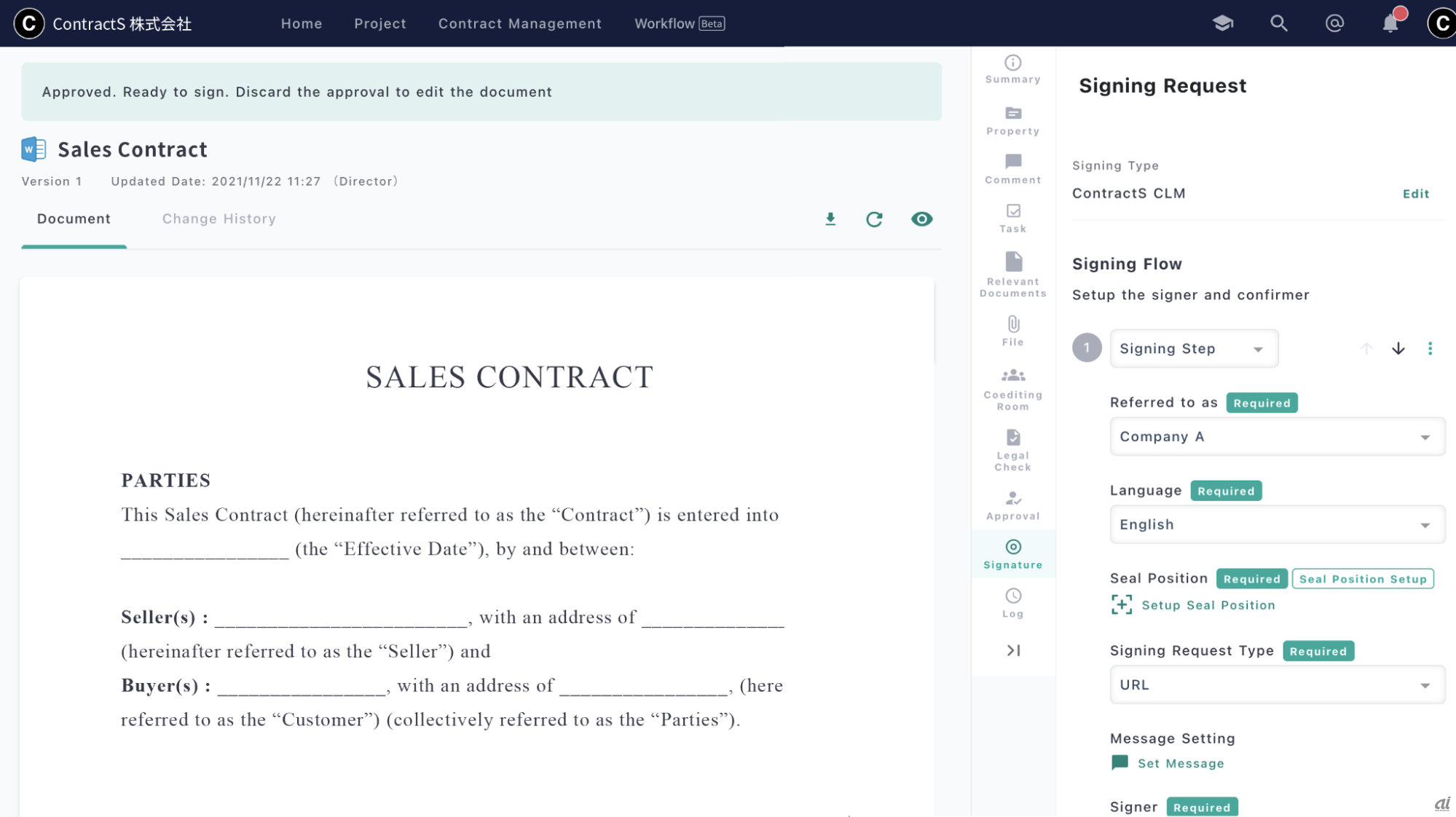1456x817 pixels.
Task: Toggle the document preview eye icon
Action: (921, 219)
